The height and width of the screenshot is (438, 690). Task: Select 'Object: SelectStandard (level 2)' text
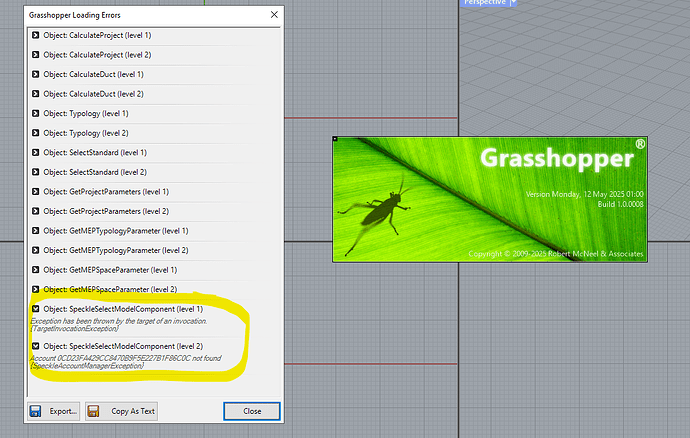point(95,172)
